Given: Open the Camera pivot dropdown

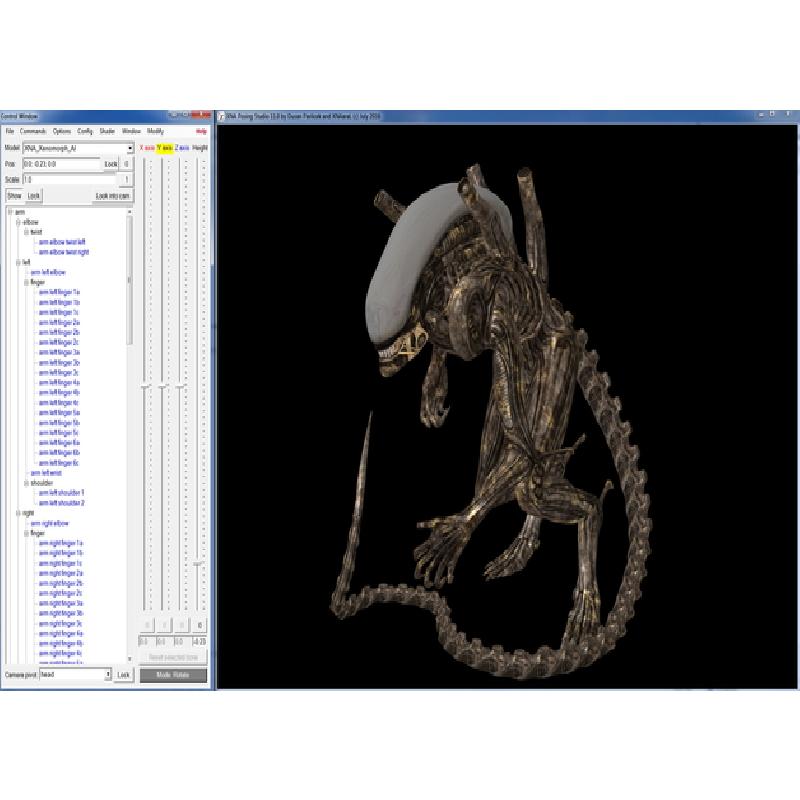Looking at the screenshot, I should (108, 674).
